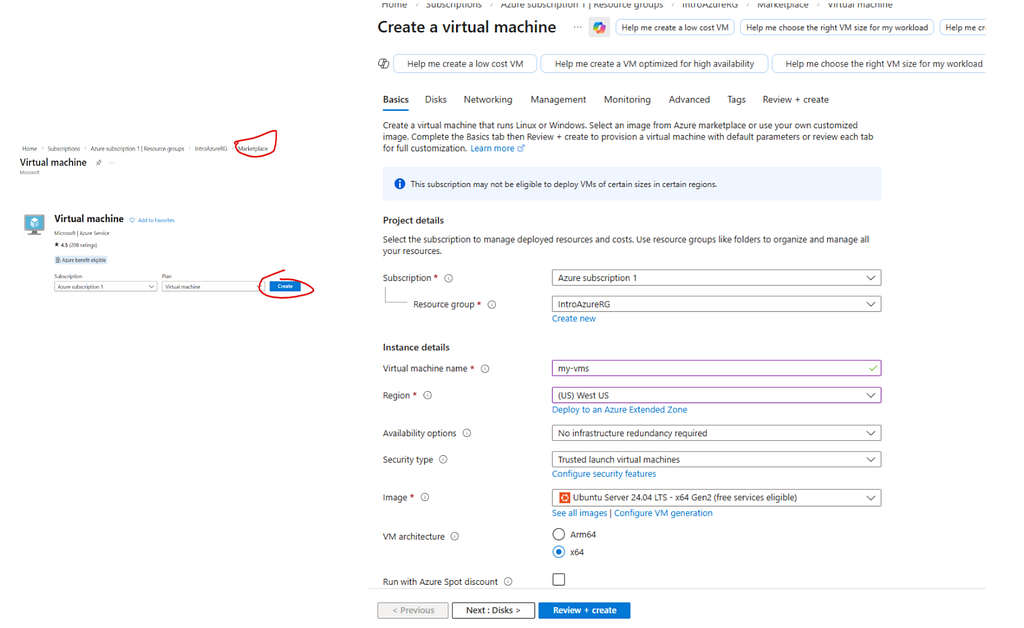This screenshot has width=1024, height=628.
Task: Click the Ubuntu logo in the Image field
Action: coord(564,497)
